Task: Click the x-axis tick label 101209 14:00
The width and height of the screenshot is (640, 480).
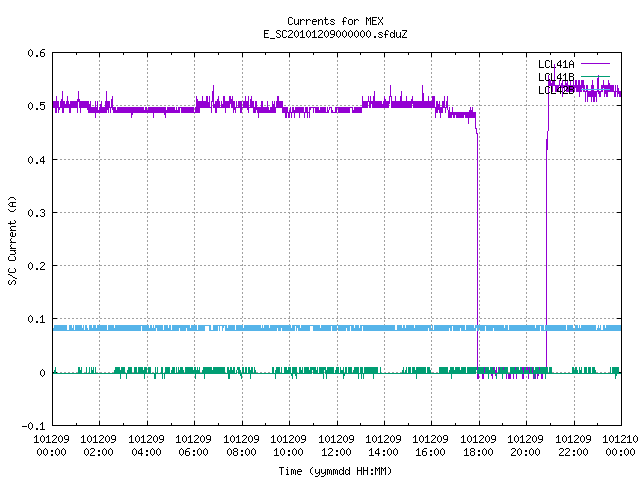Action: click(383, 445)
